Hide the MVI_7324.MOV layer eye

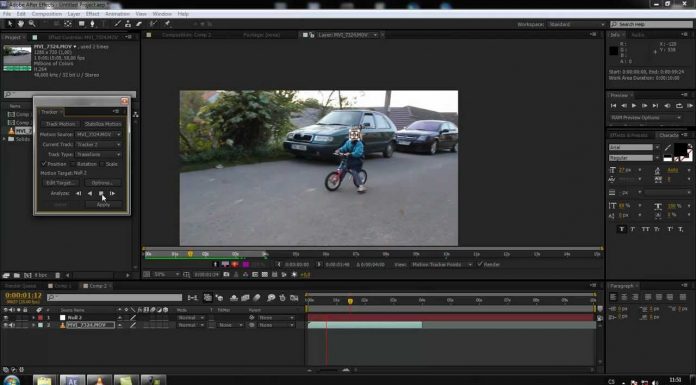(6, 325)
